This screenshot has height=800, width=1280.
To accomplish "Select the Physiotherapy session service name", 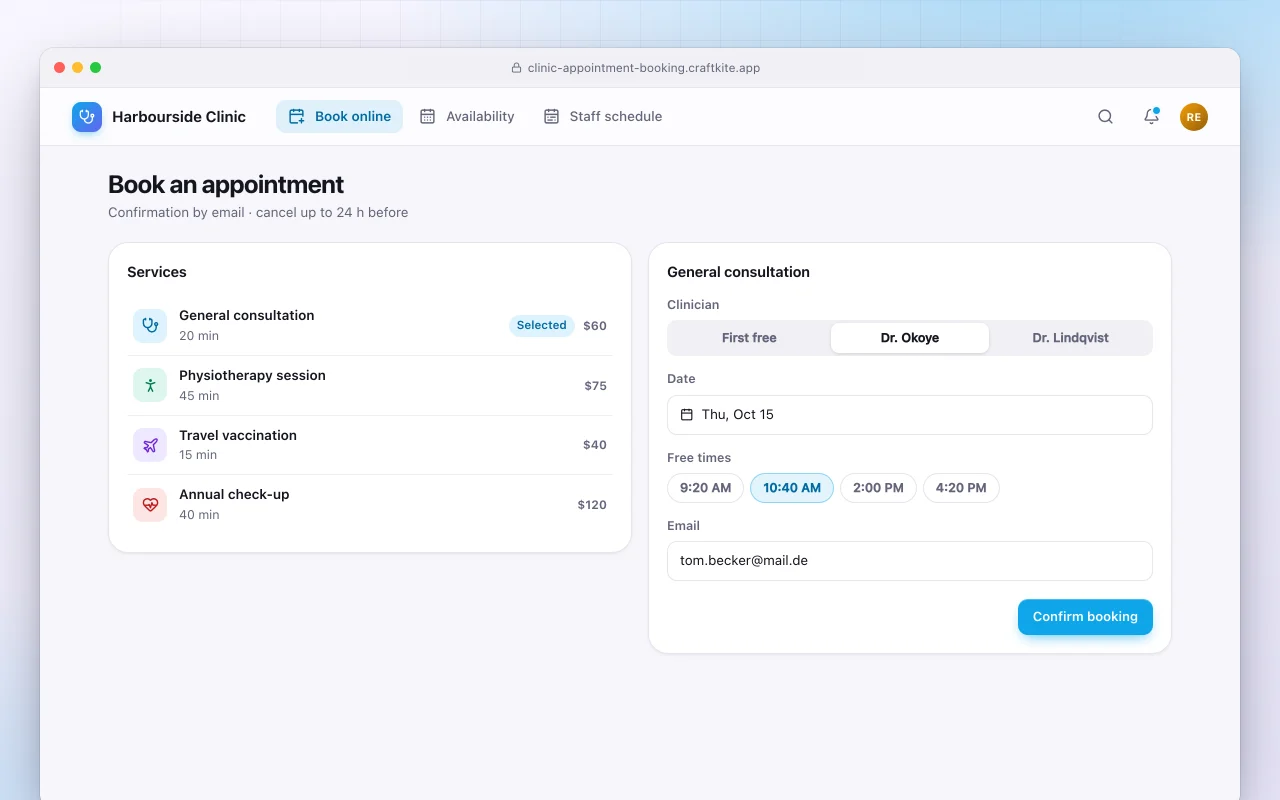I will (252, 376).
